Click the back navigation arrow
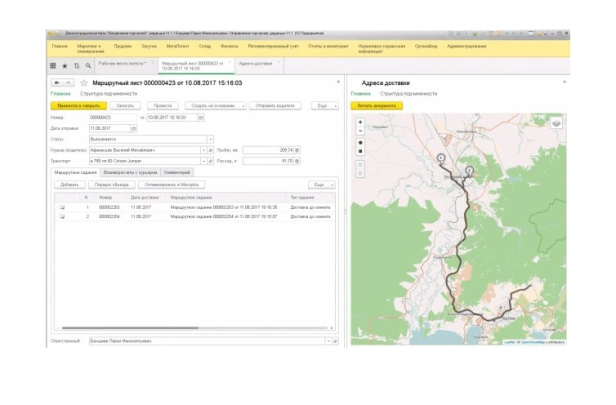The width and height of the screenshot is (616, 405). coord(56,83)
